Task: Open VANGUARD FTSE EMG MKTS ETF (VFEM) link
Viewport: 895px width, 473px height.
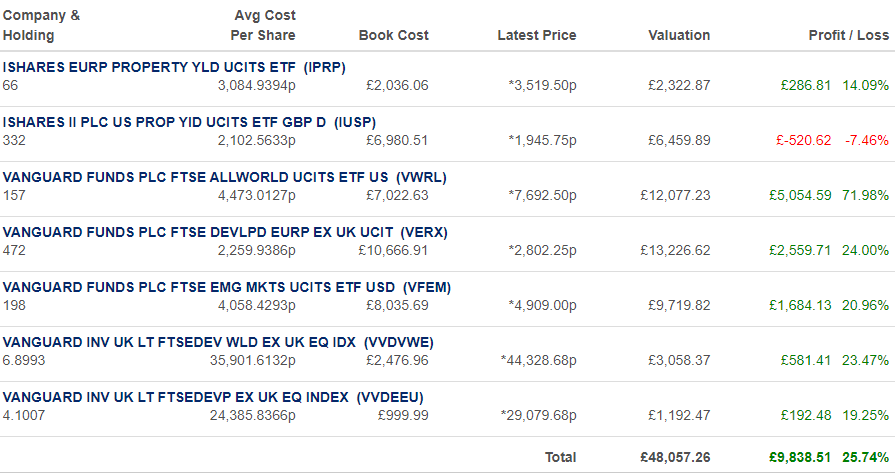Action: click(x=227, y=287)
